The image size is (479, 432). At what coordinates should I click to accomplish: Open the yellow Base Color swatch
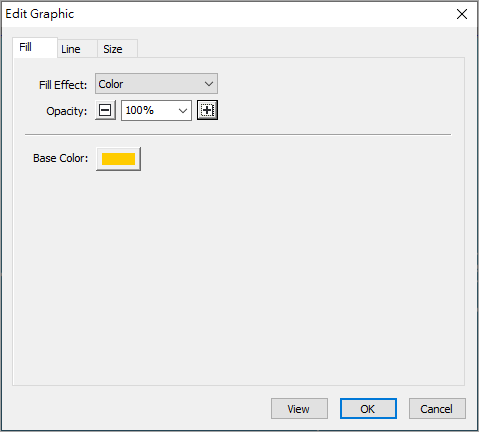click(x=118, y=159)
